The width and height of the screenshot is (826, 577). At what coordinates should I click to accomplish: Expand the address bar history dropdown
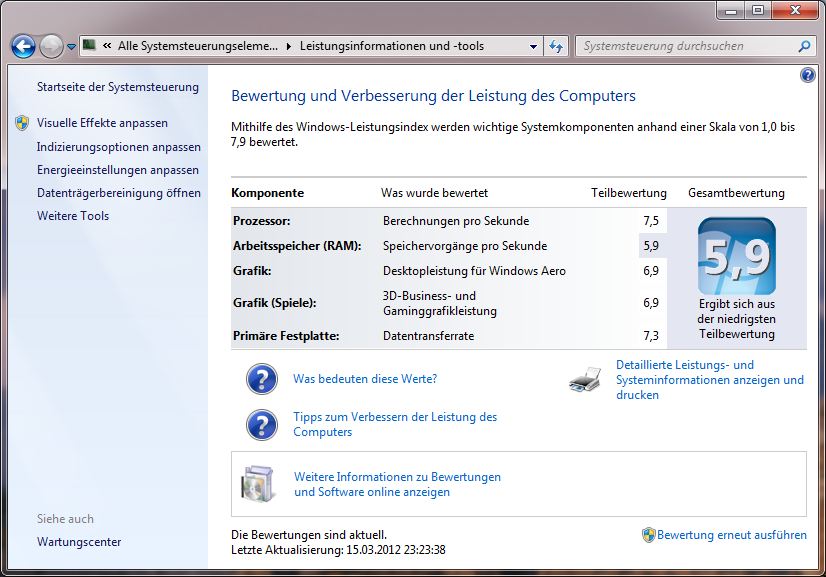[534, 46]
